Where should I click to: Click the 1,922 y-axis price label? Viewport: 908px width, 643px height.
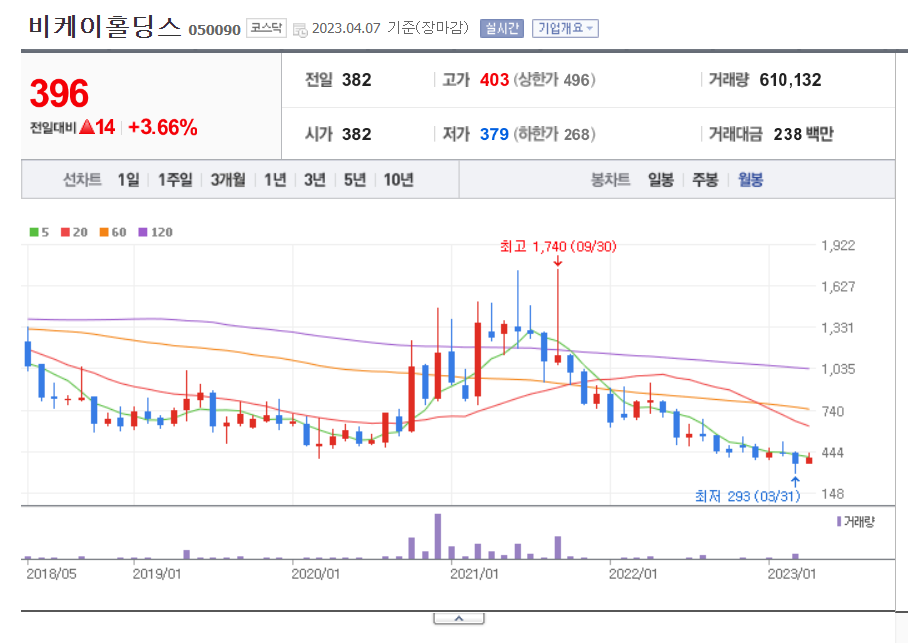click(838, 245)
